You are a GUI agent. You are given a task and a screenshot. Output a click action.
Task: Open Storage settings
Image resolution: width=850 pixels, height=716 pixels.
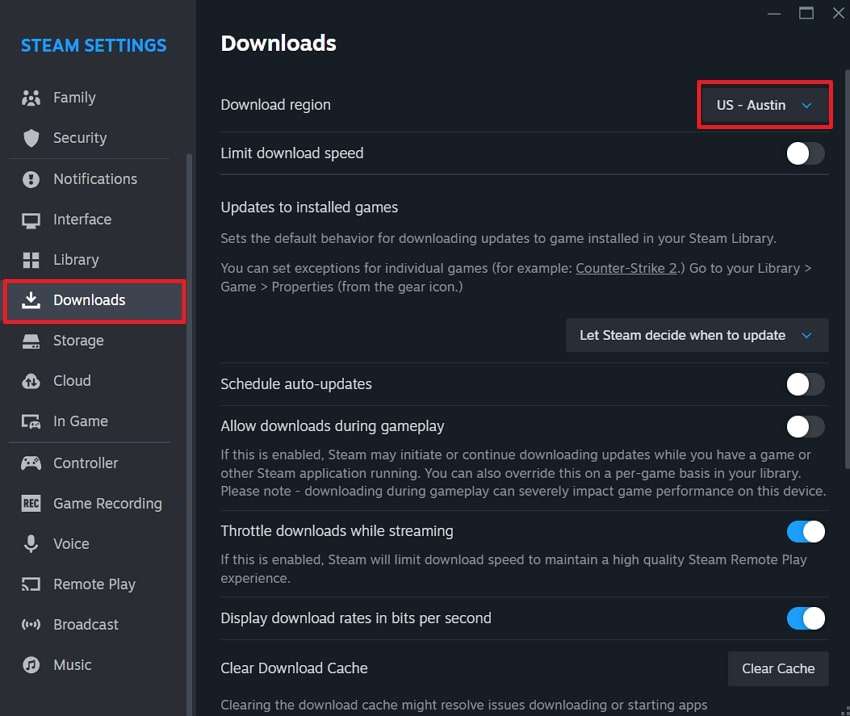coord(95,341)
